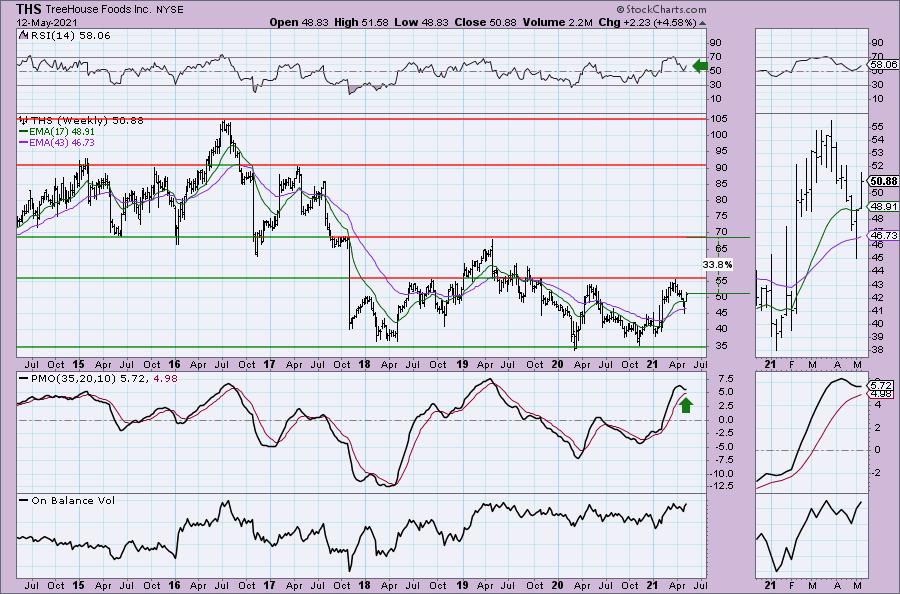Click the -12.5 PMO axis label

pos(719,486)
